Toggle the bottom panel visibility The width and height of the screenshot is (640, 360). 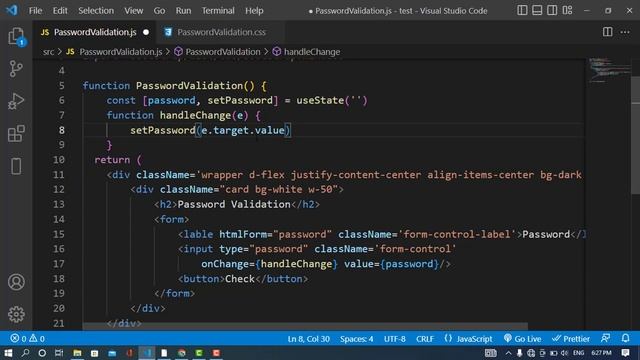pos(537,10)
